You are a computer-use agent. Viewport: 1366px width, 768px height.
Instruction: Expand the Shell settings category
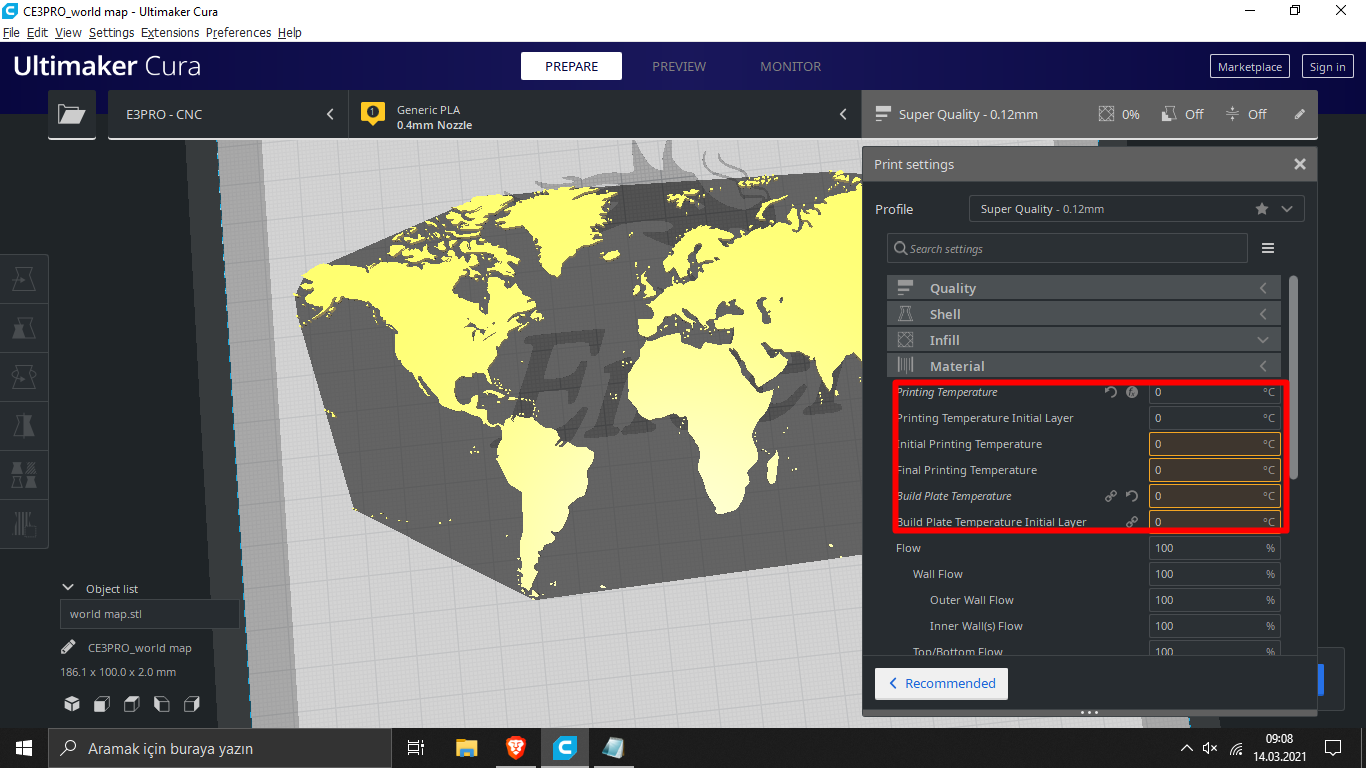click(1084, 314)
